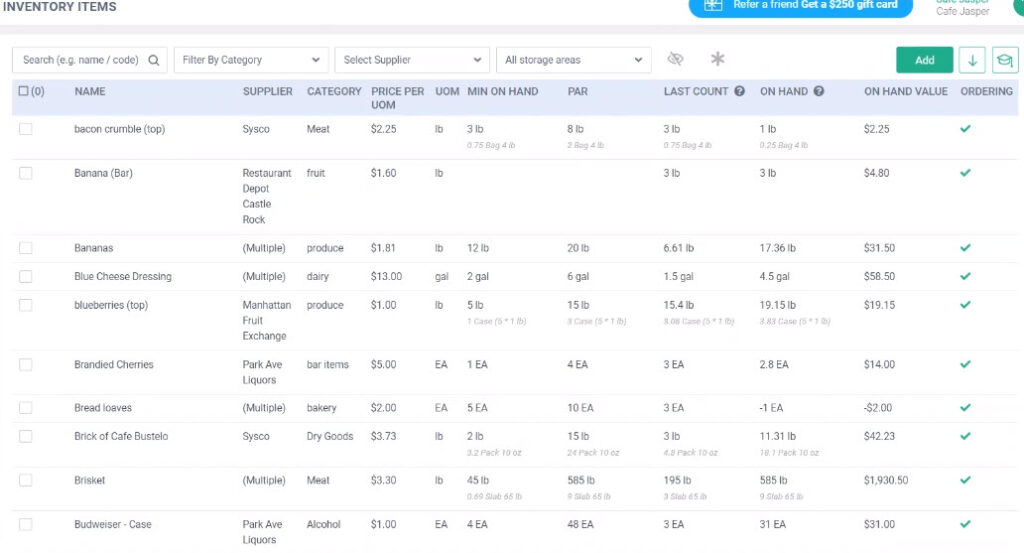The width and height of the screenshot is (1024, 553).
Task: Check the Bread loaves row checkbox
Action: click(25, 408)
